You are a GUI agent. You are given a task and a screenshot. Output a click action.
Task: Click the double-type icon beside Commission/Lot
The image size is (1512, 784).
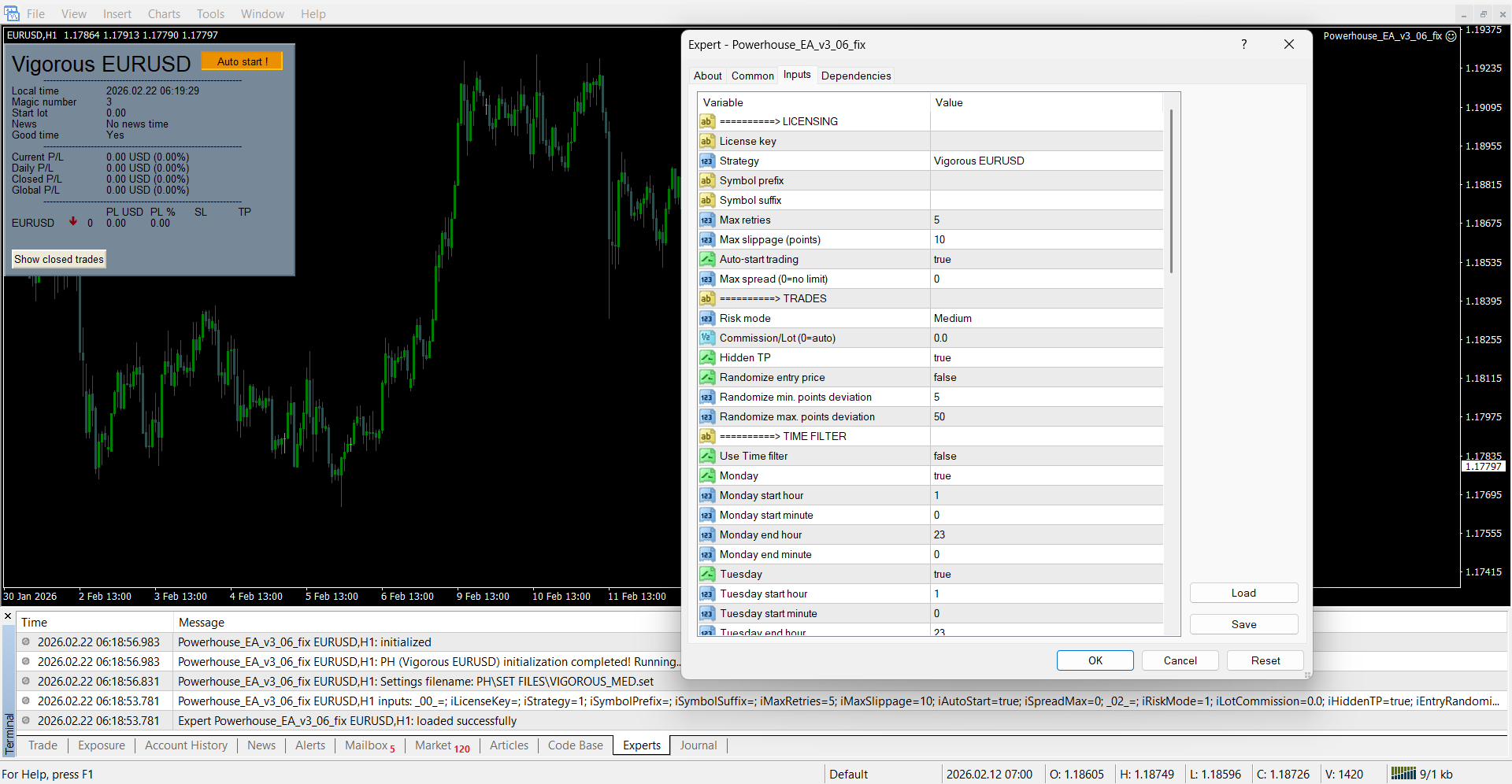pos(706,338)
